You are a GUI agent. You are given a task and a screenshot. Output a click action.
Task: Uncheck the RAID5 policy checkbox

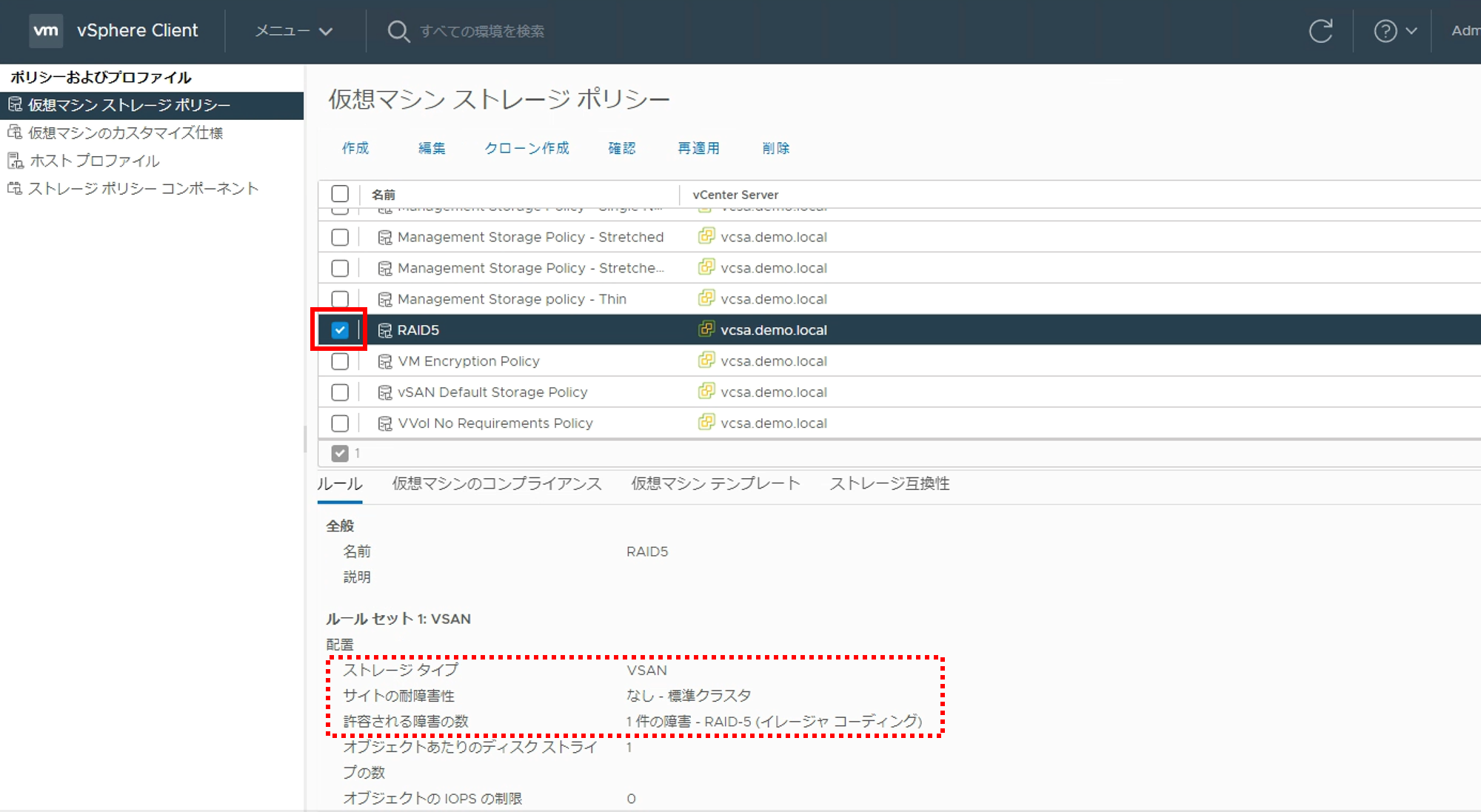340,330
